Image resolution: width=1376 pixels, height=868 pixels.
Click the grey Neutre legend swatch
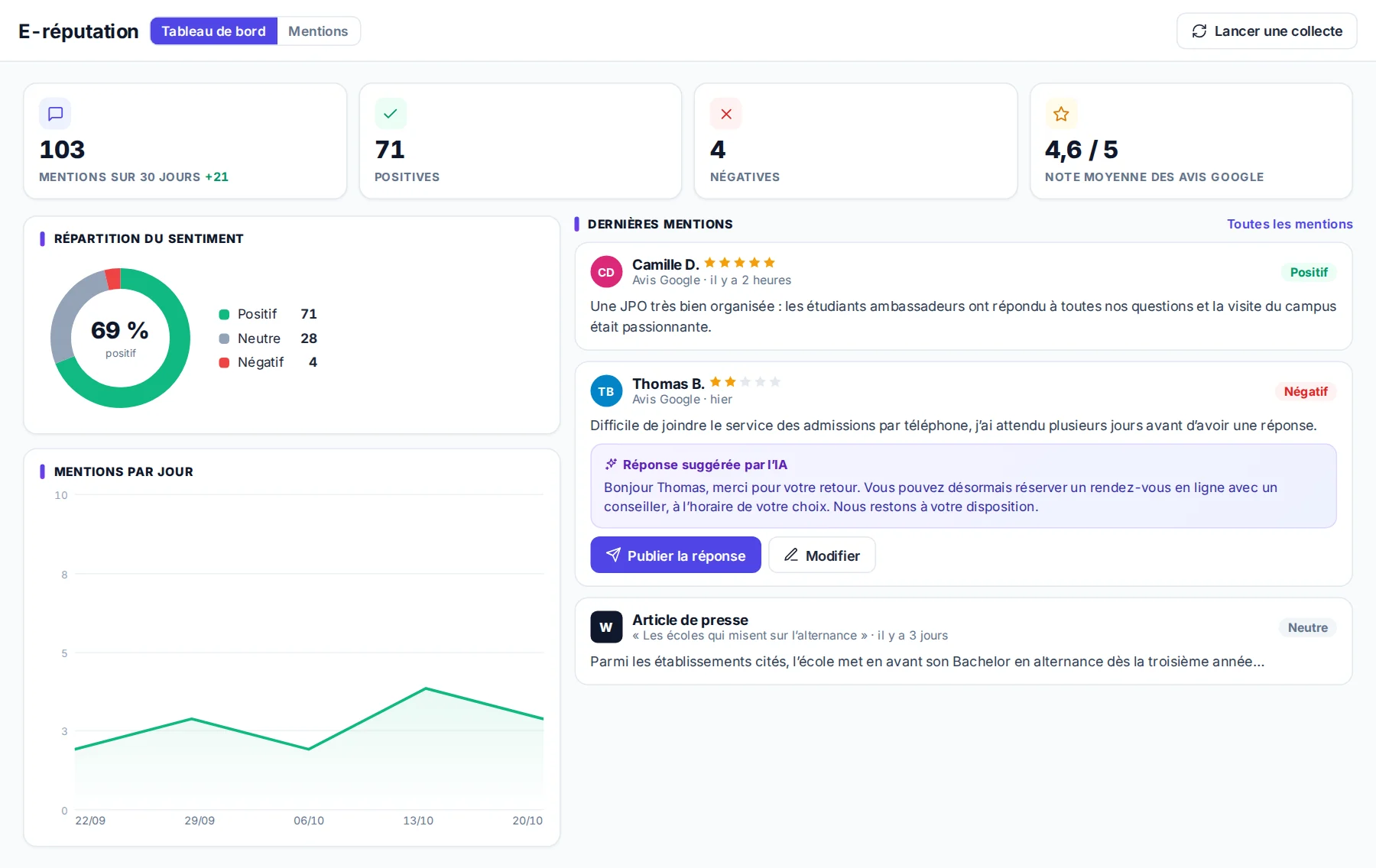(x=224, y=338)
